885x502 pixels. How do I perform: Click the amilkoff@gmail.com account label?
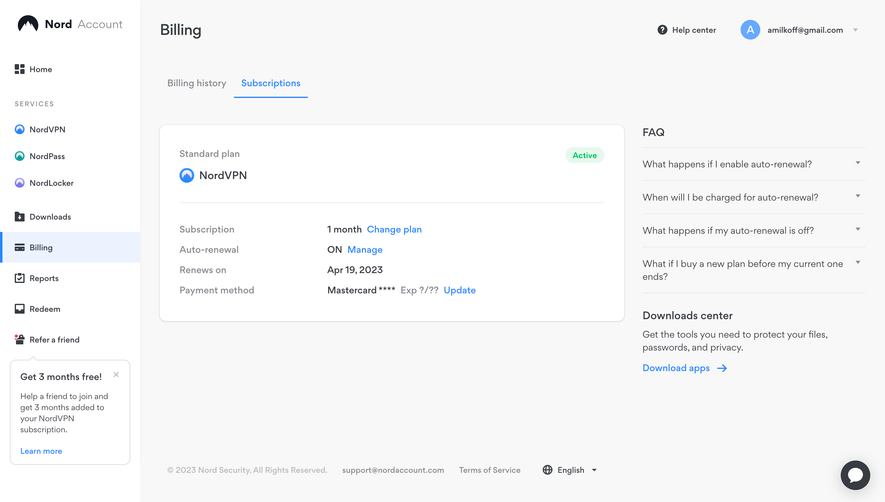click(805, 30)
